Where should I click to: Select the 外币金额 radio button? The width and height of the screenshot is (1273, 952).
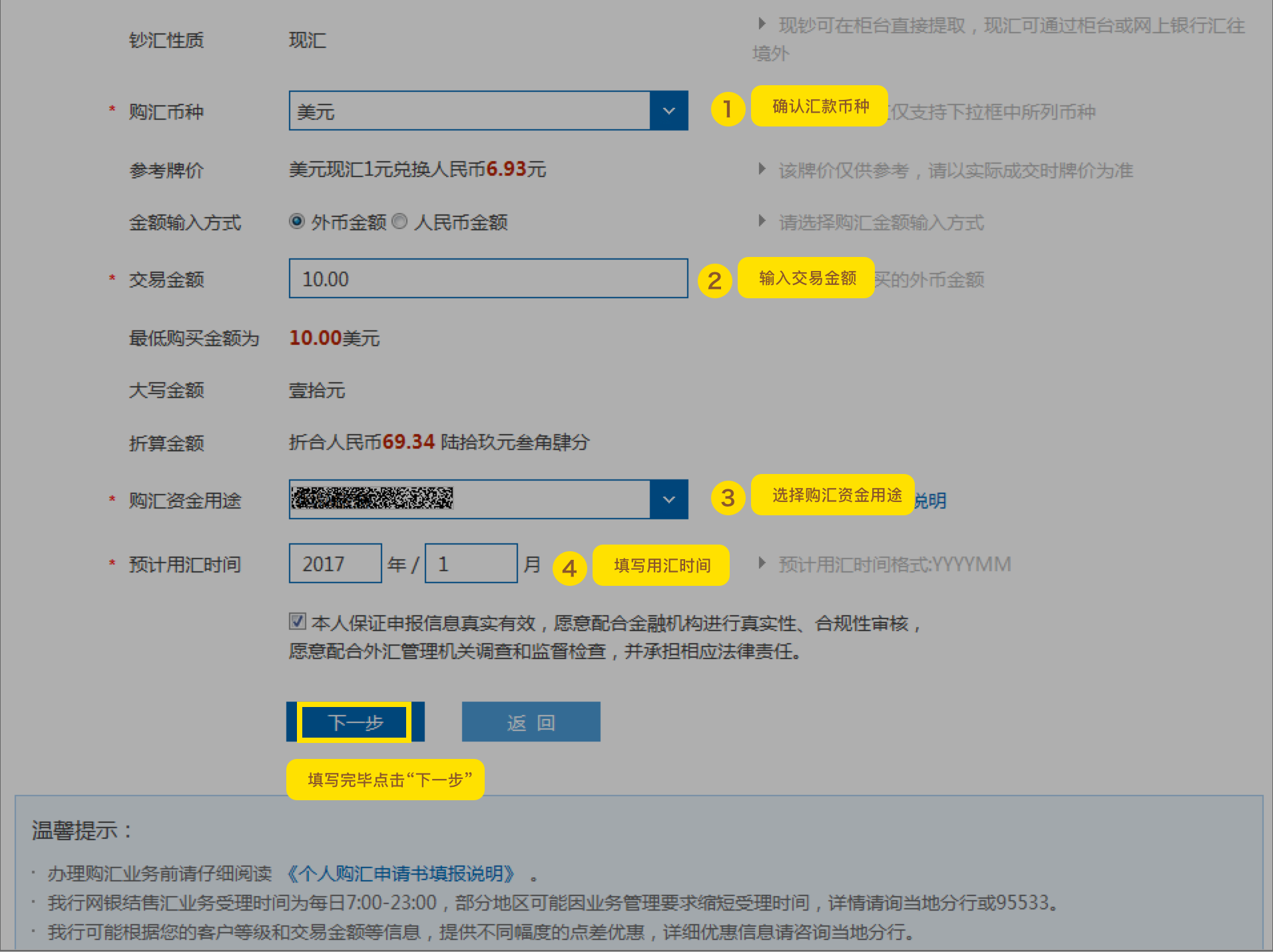pos(297,221)
